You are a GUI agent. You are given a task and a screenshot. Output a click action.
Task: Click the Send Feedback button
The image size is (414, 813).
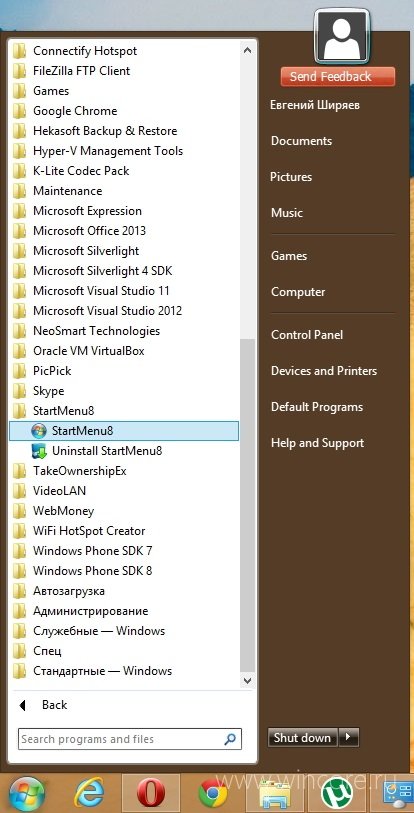[x=338, y=77]
